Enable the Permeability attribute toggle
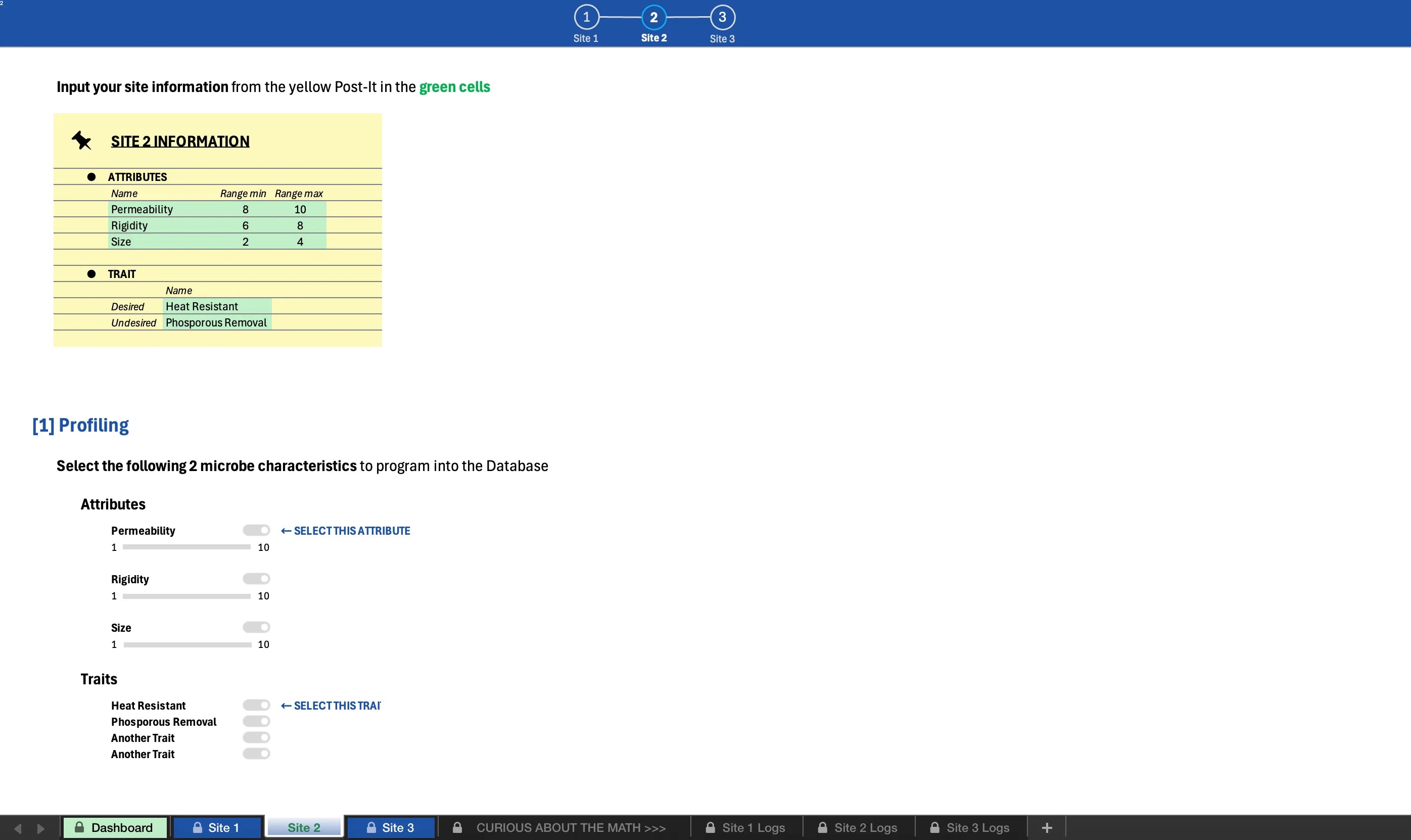Image resolution: width=1411 pixels, height=840 pixels. point(256,530)
